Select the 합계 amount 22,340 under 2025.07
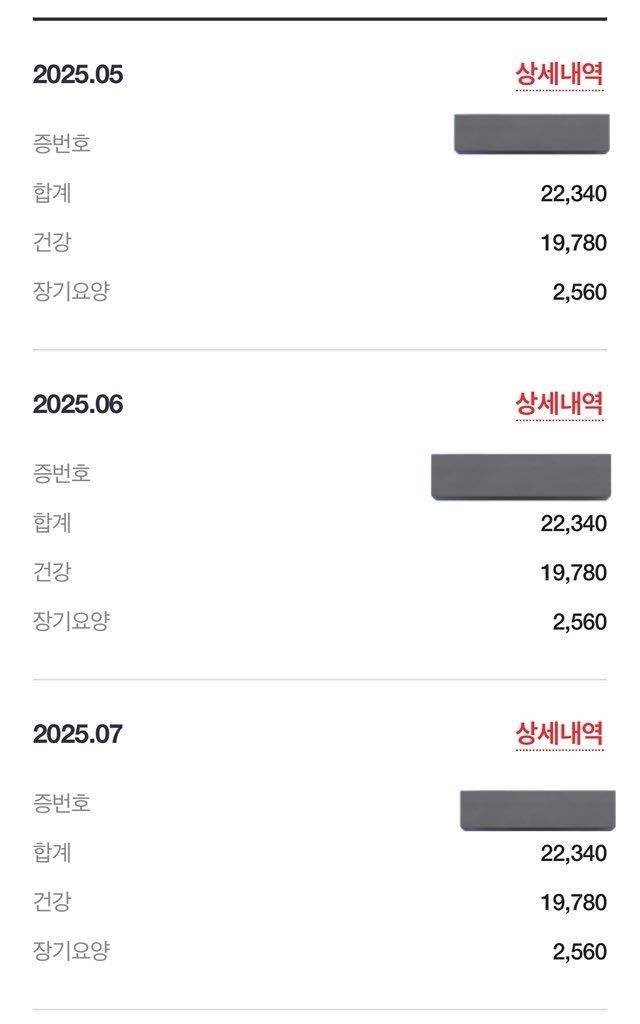Screen dimensions: 640x1024 point(573,854)
